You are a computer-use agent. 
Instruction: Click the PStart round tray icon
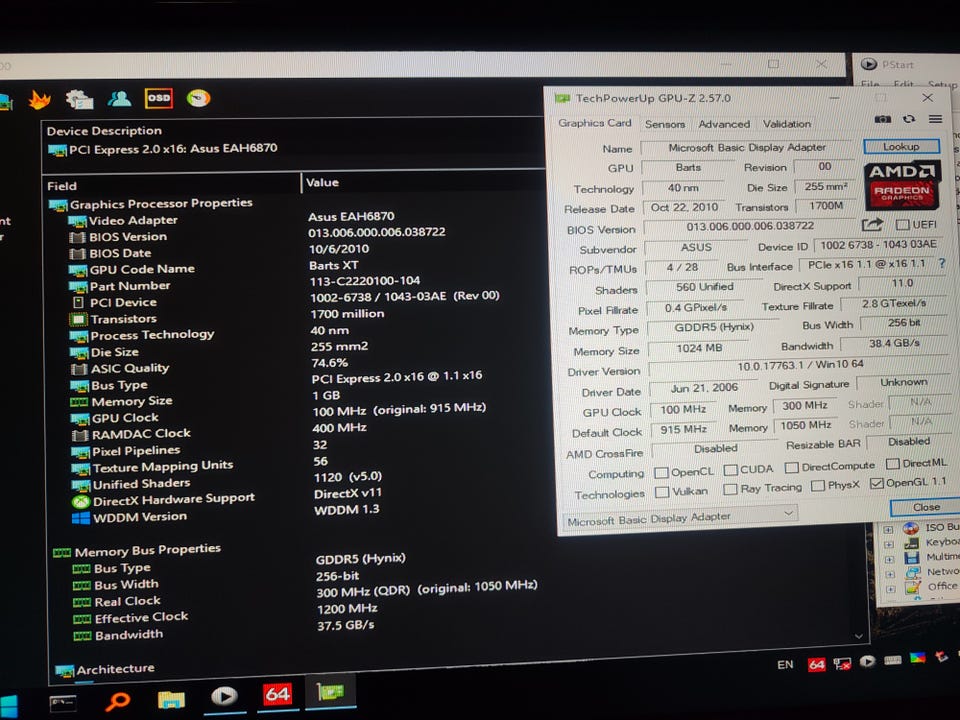coord(867,661)
